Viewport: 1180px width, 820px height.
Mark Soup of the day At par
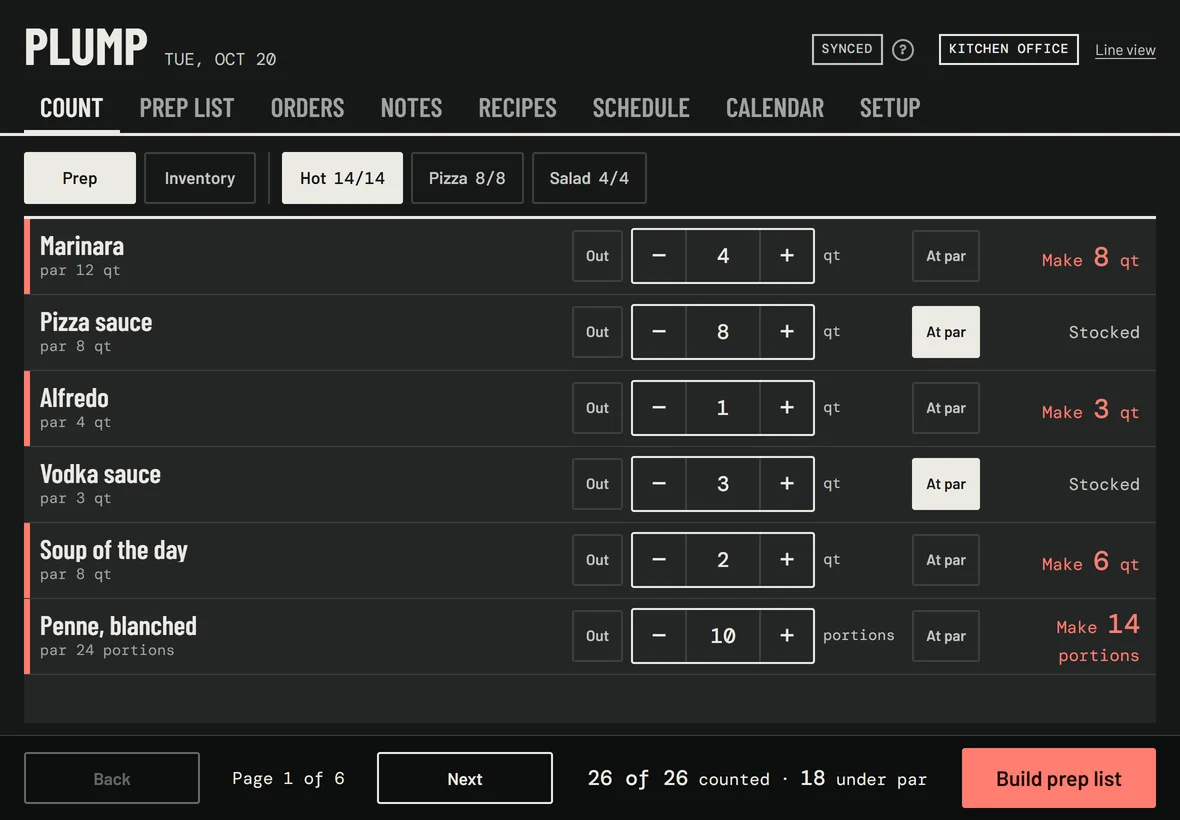tap(946, 560)
